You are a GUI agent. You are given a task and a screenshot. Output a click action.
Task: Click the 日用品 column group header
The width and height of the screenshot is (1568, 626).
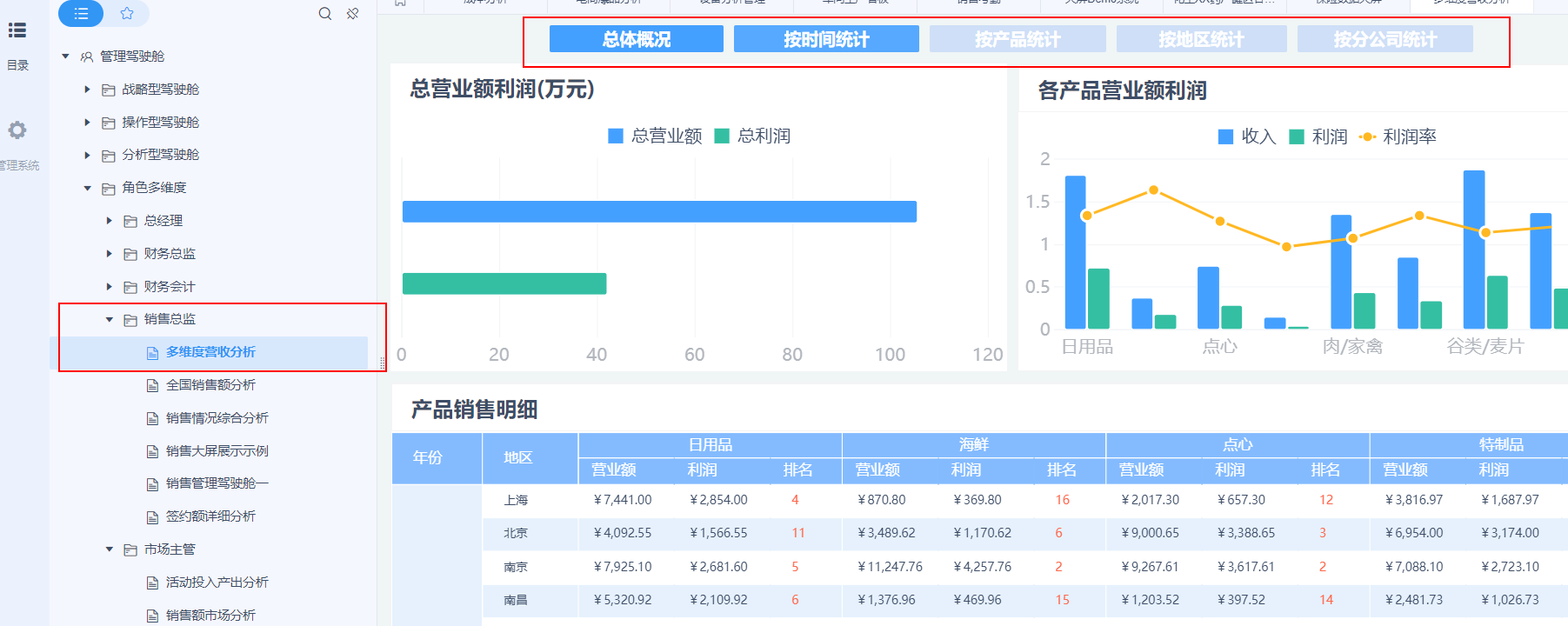711,444
